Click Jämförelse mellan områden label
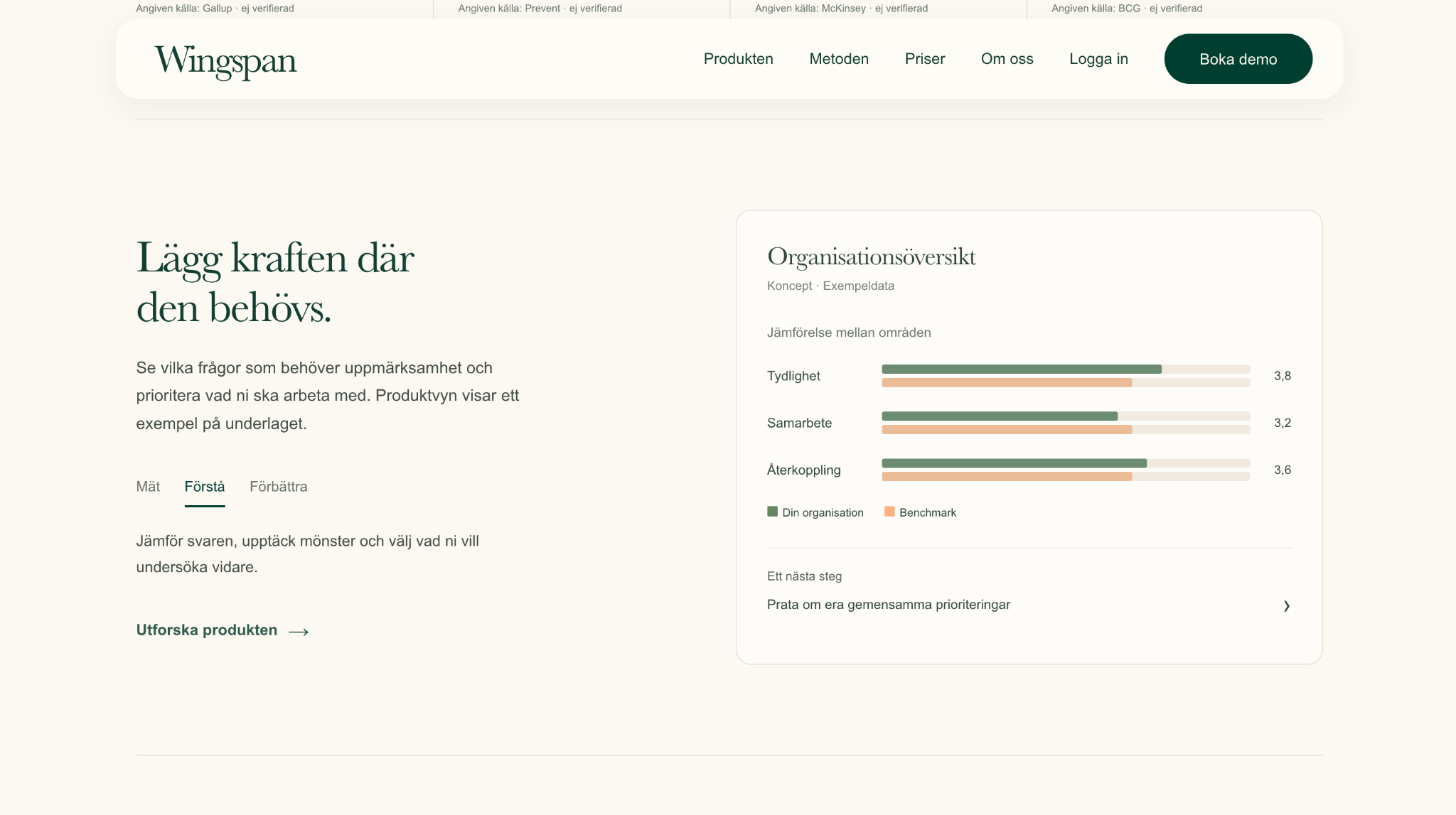The height and width of the screenshot is (815, 1456). click(849, 333)
